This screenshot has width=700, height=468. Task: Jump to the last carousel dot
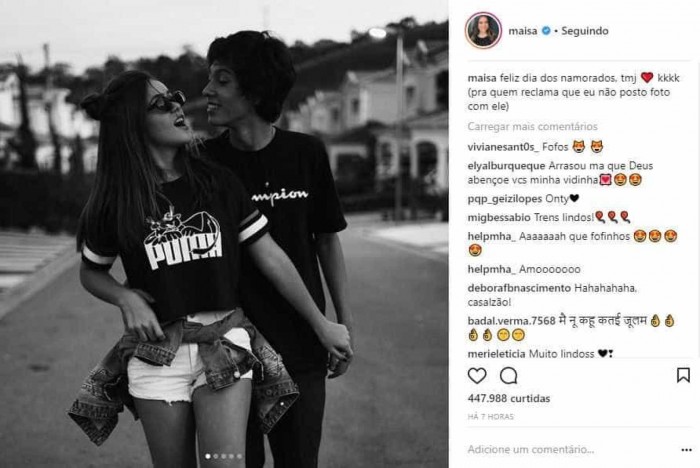[x=239, y=456]
